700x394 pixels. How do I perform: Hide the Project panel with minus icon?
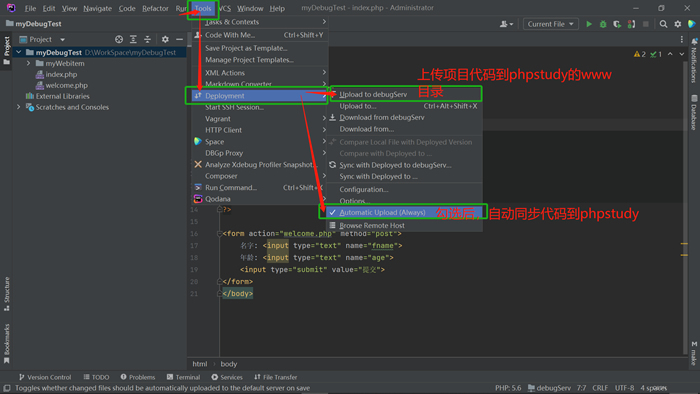[179, 39]
